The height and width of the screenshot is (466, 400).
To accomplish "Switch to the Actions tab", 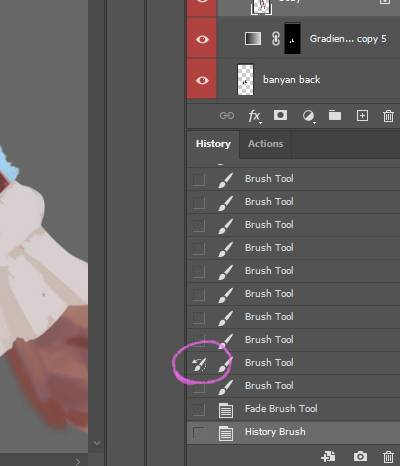I will pyautogui.click(x=265, y=144).
